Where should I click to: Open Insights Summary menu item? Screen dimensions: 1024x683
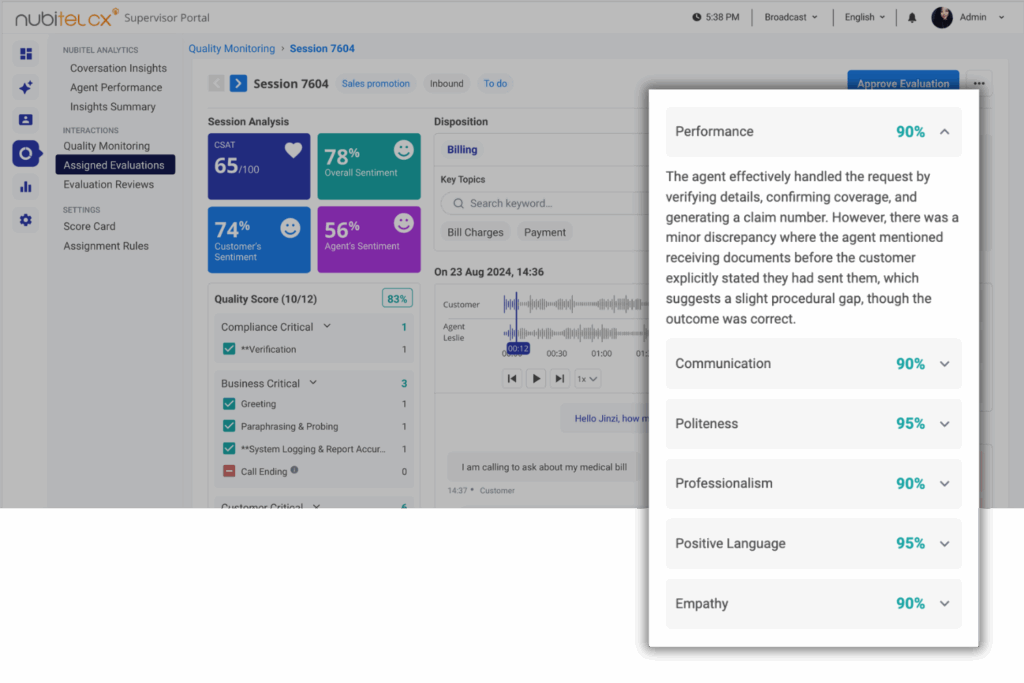tap(112, 107)
